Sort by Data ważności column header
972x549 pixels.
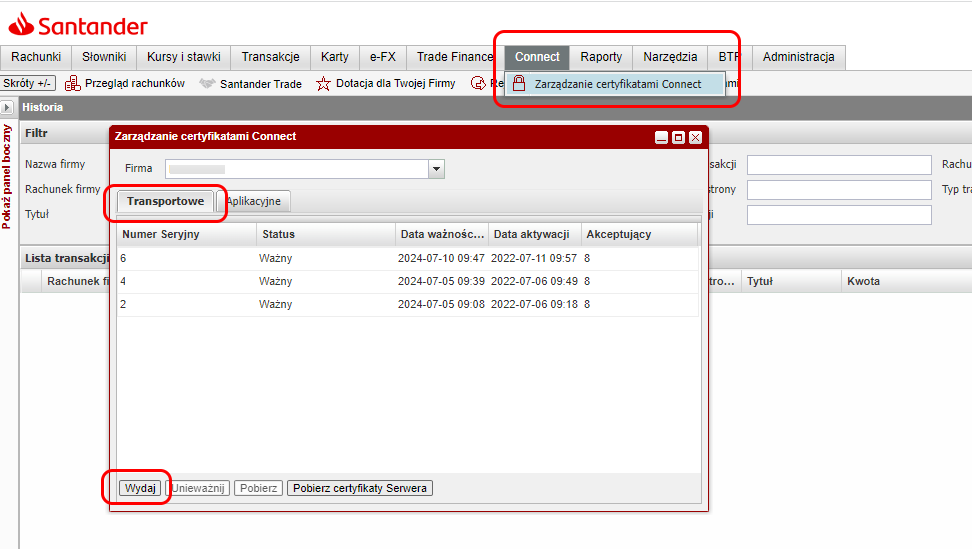tap(442, 234)
